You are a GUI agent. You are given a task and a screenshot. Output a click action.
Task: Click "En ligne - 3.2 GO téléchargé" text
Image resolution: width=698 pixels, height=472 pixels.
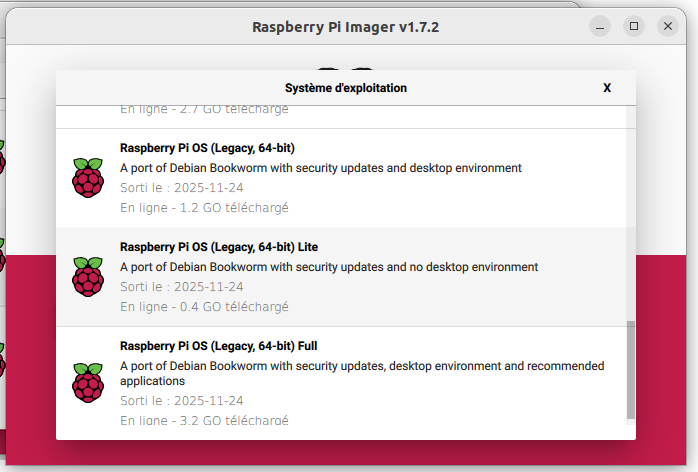204,421
